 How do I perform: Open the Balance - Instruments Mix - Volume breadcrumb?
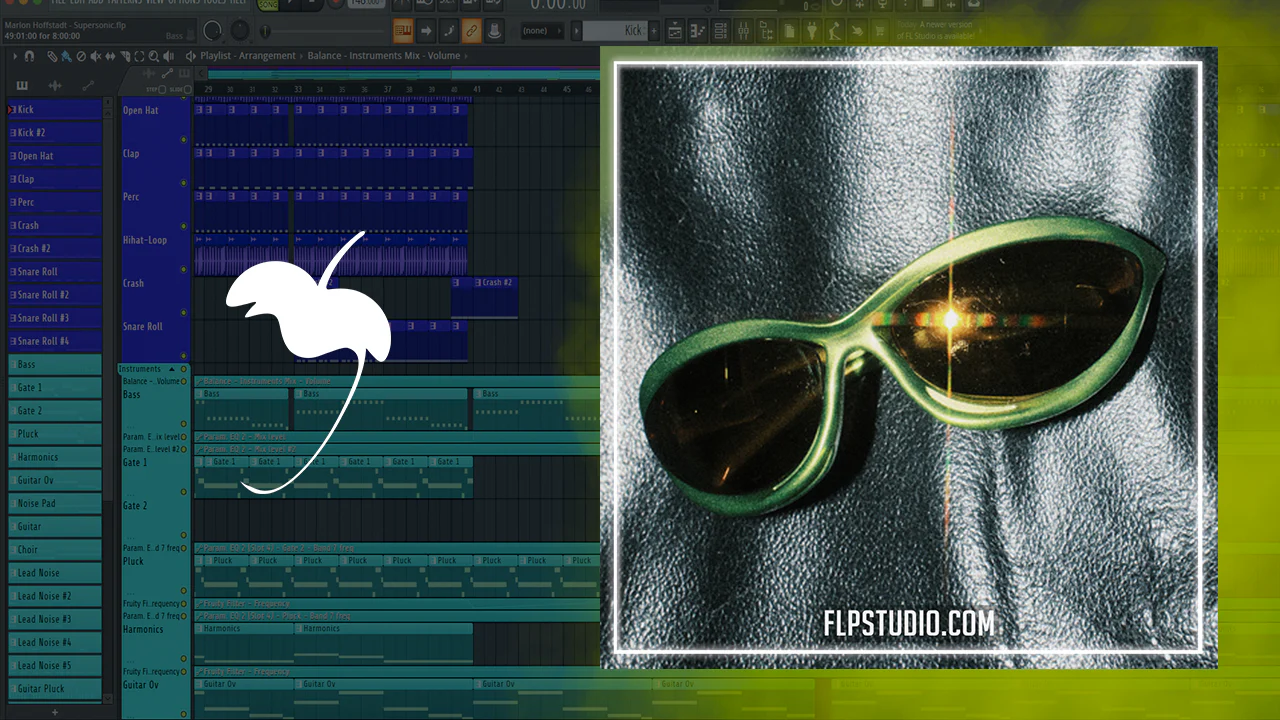[384, 56]
